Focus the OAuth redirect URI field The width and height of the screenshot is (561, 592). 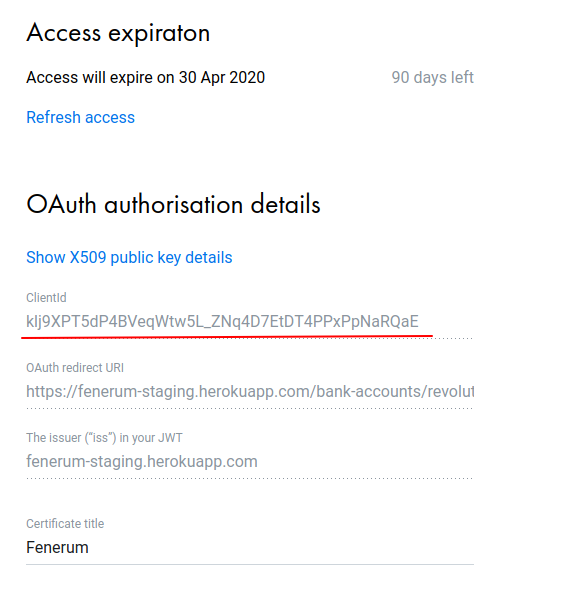click(x=250, y=392)
